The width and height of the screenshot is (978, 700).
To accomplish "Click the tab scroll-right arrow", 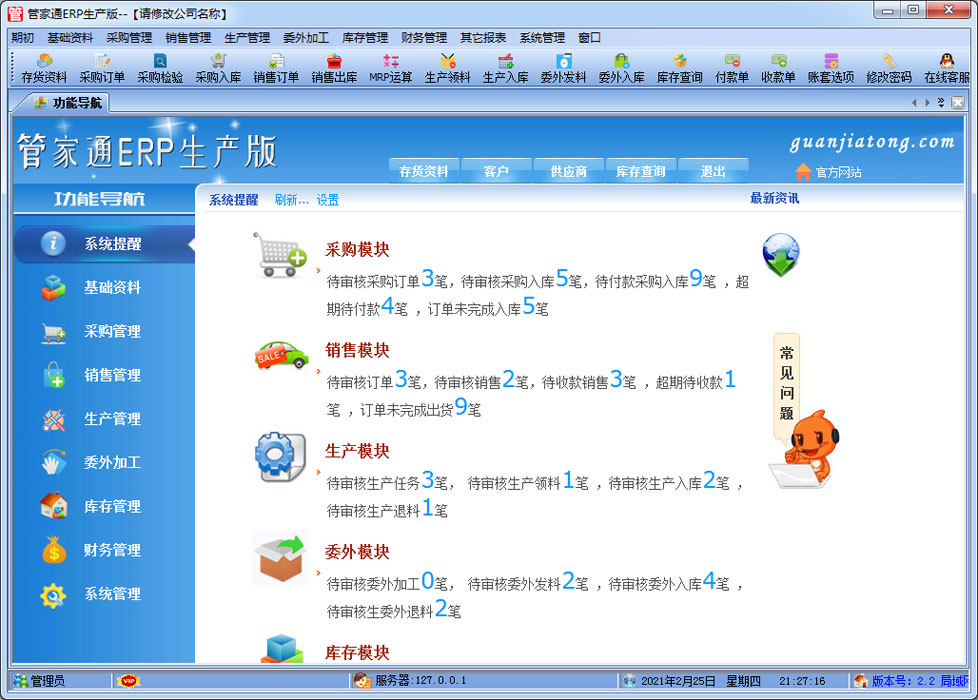I will (x=927, y=103).
